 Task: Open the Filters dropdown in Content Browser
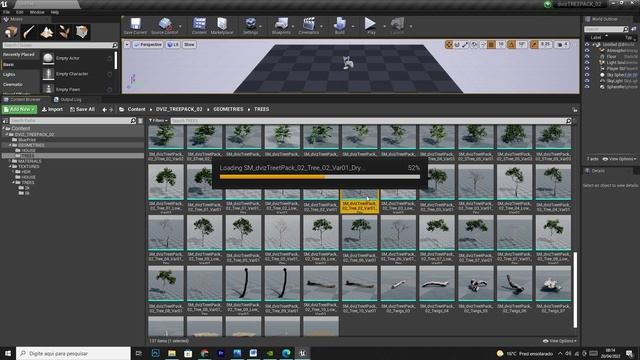coord(158,121)
